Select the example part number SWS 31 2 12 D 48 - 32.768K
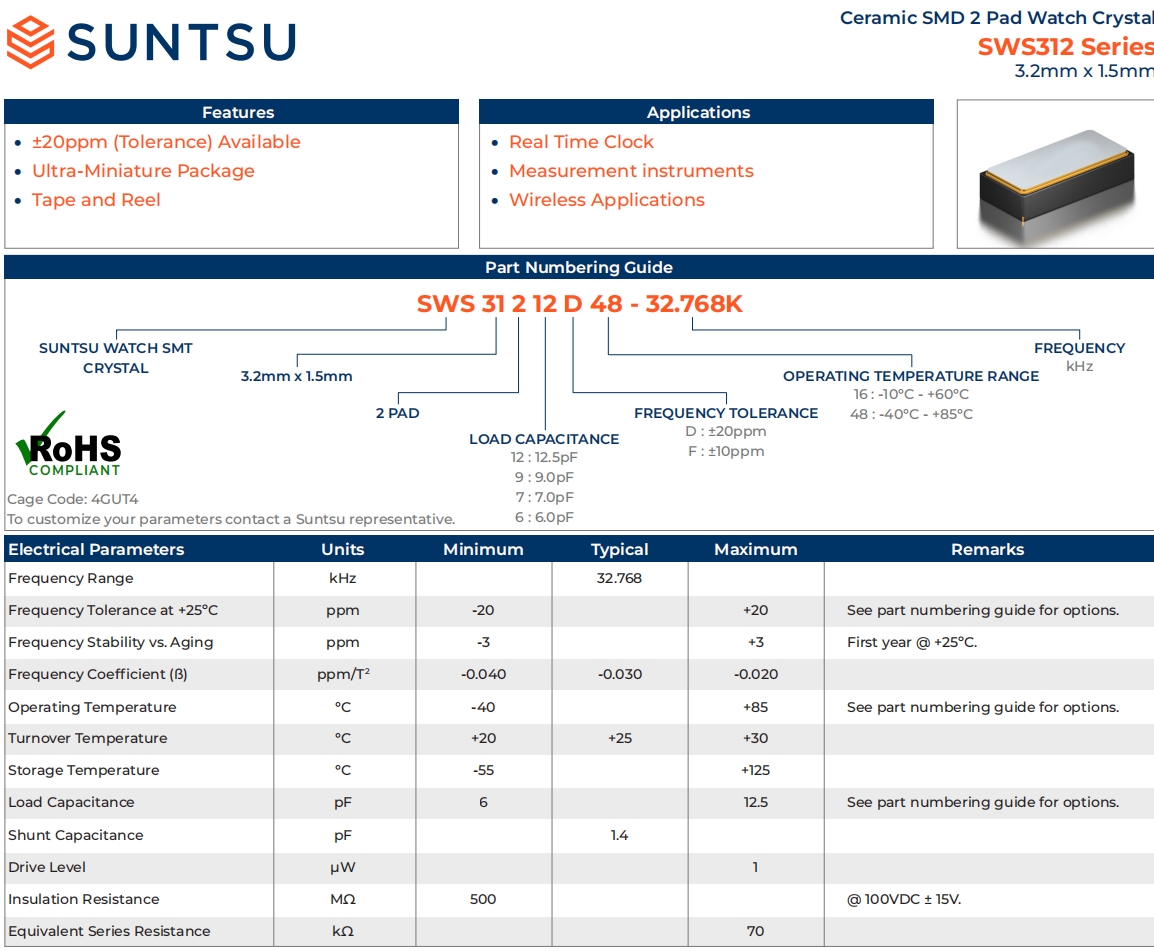The width and height of the screenshot is (1154, 951). click(579, 304)
